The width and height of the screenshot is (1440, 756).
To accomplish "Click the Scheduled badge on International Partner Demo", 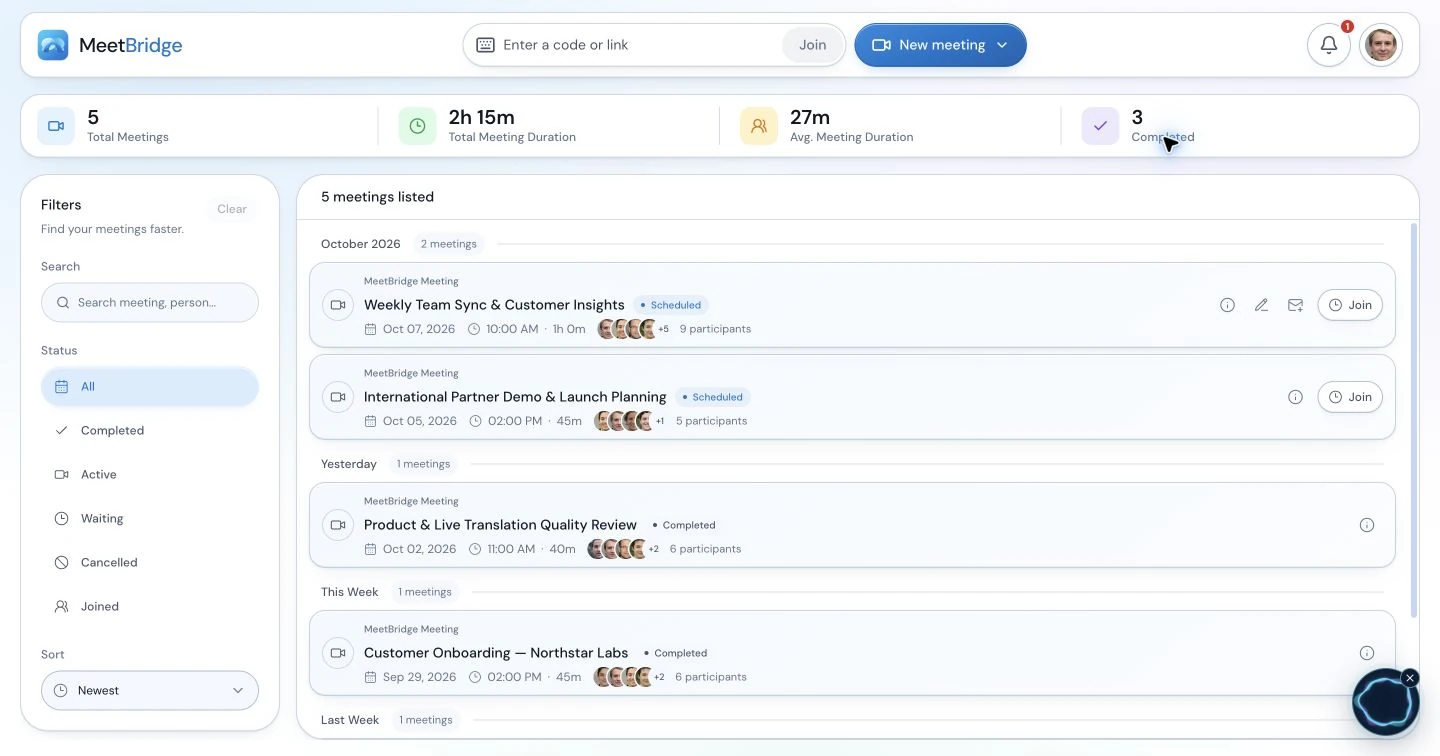I will 712,397.
